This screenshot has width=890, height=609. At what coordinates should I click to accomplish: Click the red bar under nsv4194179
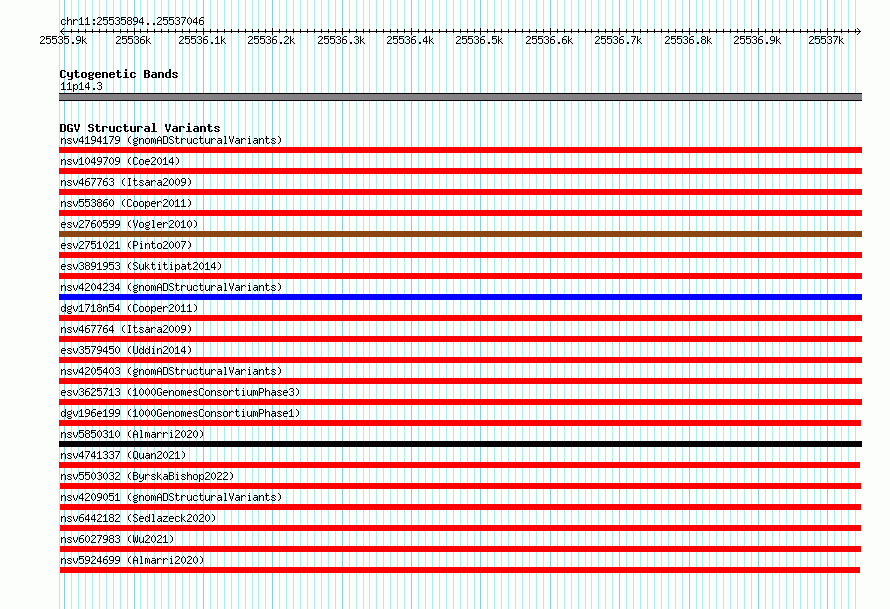click(460, 150)
